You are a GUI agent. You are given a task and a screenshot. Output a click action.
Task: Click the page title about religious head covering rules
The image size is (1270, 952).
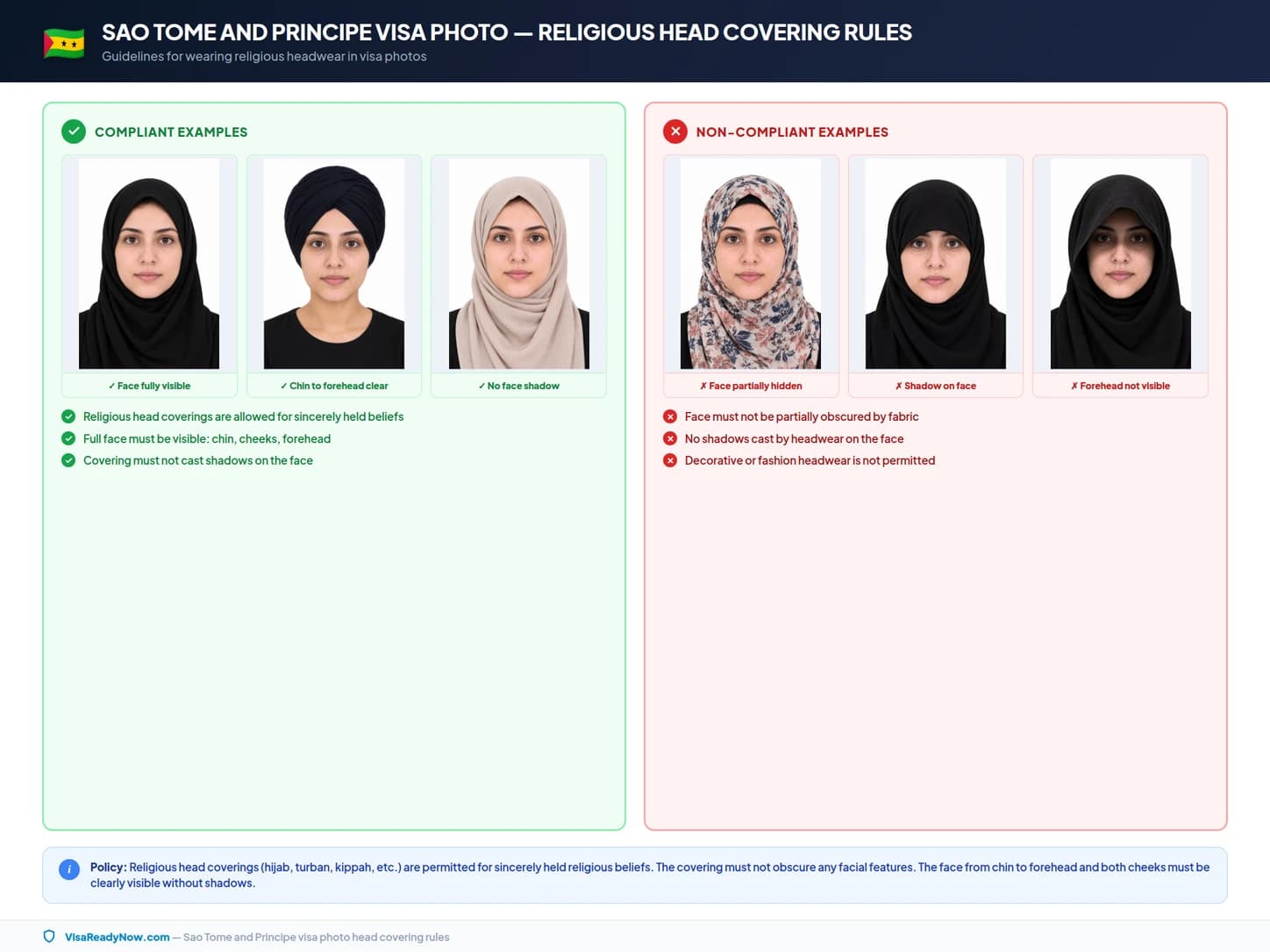[x=507, y=32]
